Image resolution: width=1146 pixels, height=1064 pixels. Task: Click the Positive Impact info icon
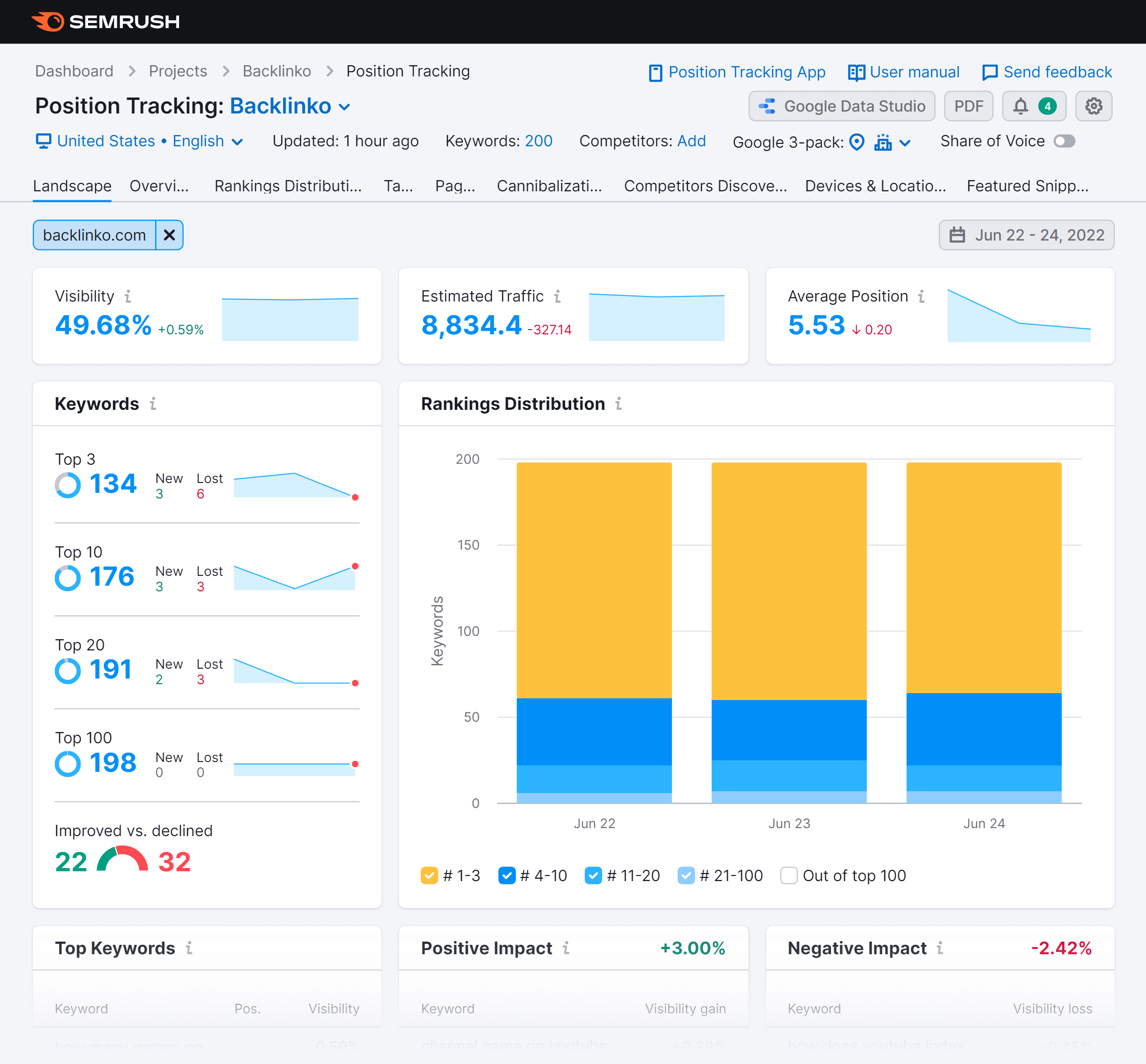pyautogui.click(x=566, y=948)
